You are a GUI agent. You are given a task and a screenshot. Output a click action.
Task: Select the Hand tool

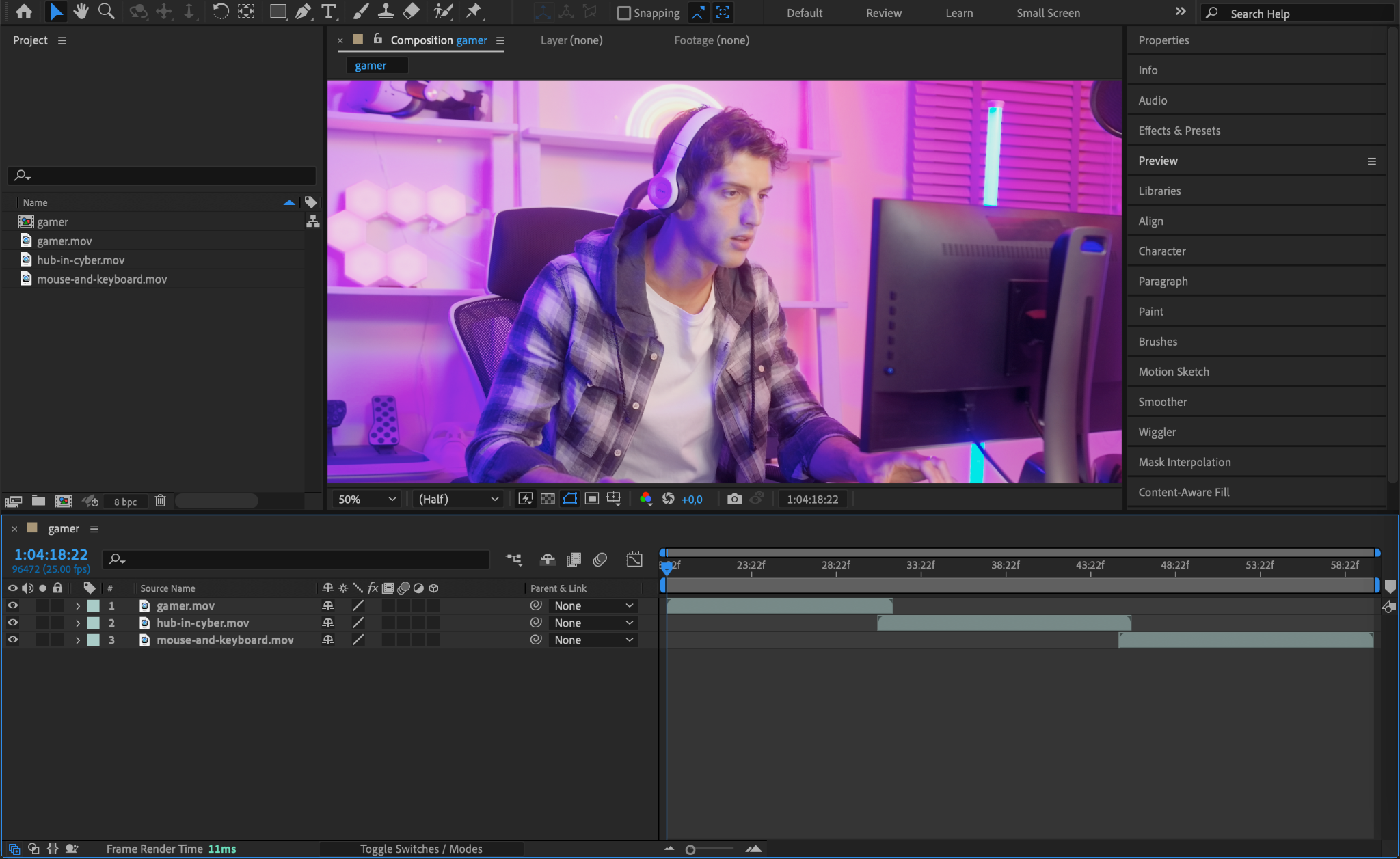(81, 12)
